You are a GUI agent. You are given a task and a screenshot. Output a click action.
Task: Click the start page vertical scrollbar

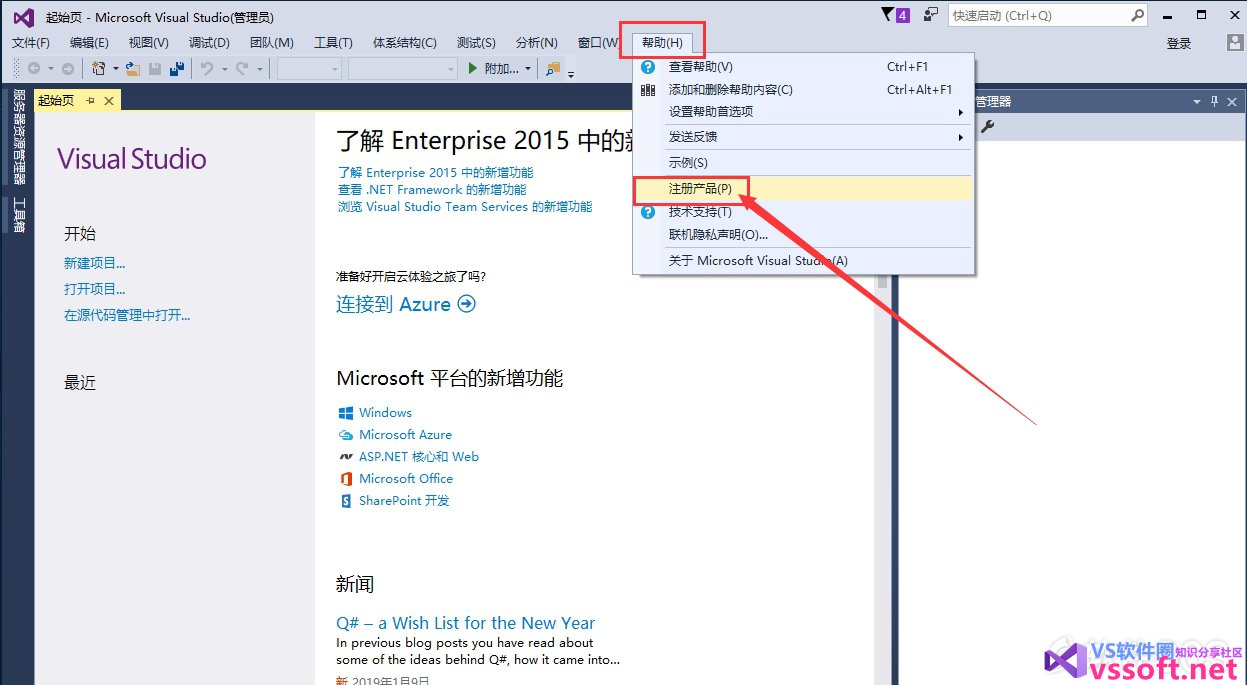tap(883, 480)
